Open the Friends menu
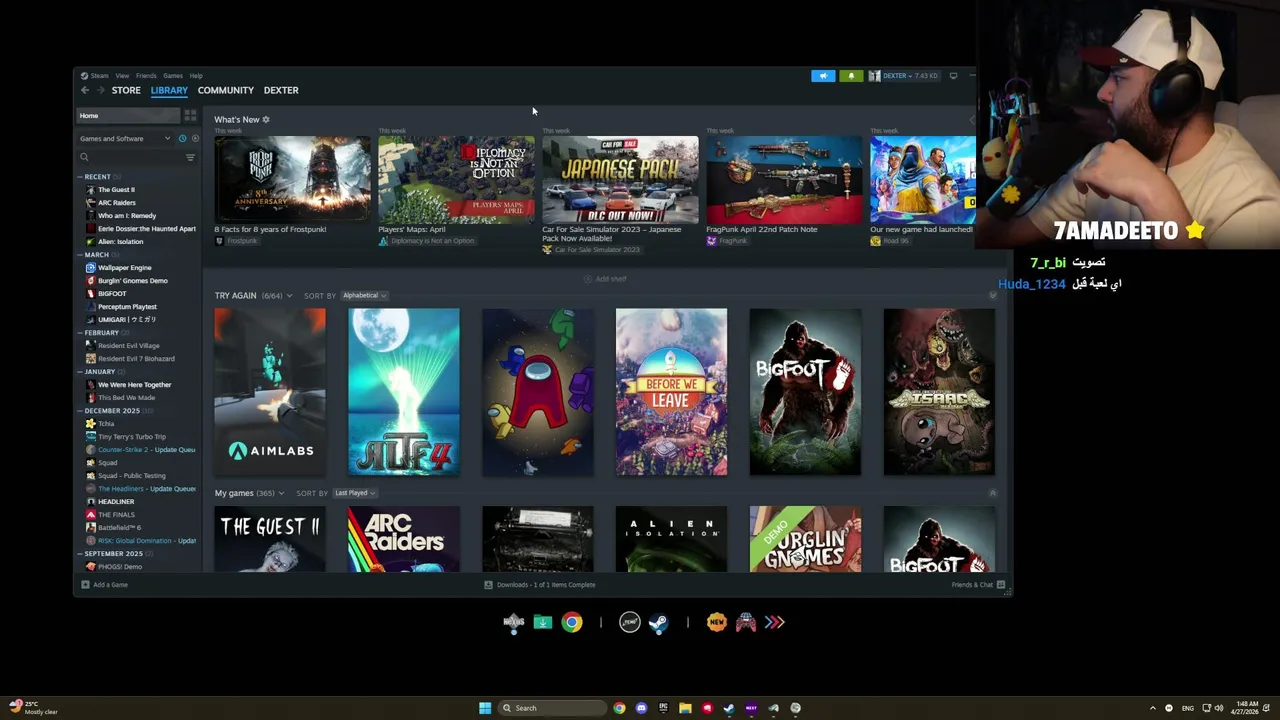Viewport: 1280px width, 720px height. click(146, 76)
